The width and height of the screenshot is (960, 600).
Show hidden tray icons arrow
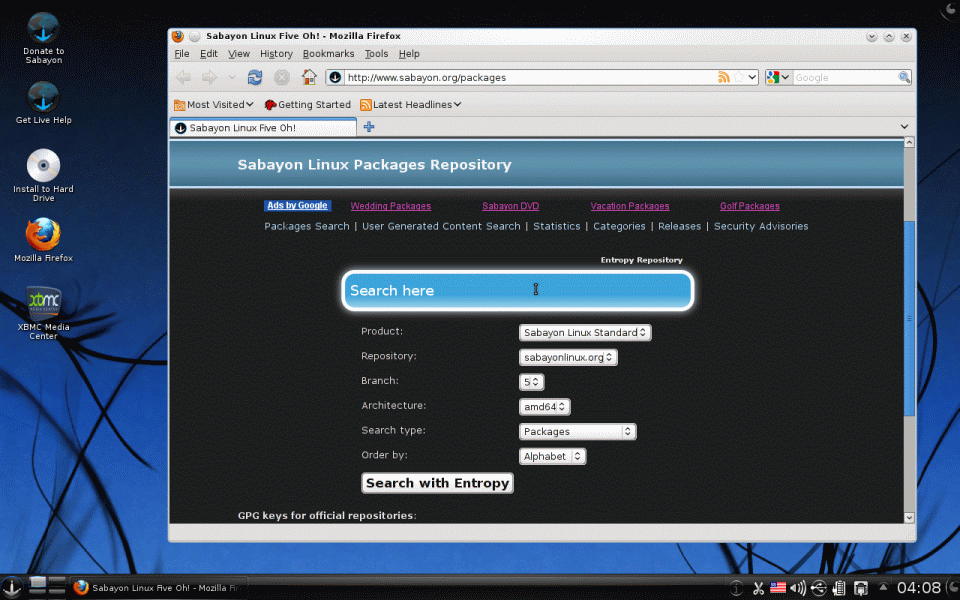pos(883,587)
